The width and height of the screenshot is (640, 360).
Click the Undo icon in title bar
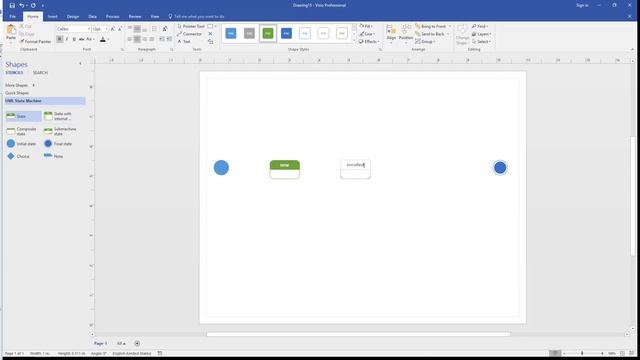point(22,5)
